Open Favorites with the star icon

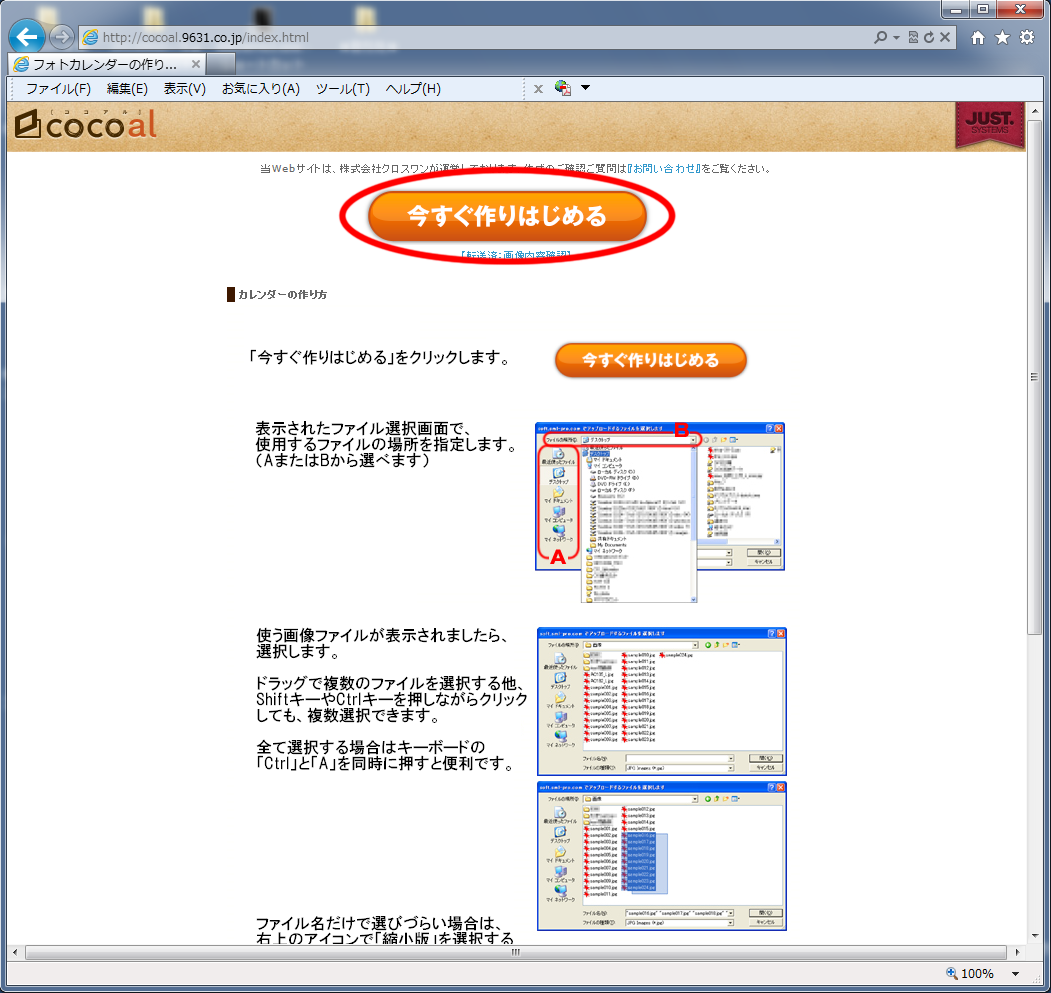1002,37
